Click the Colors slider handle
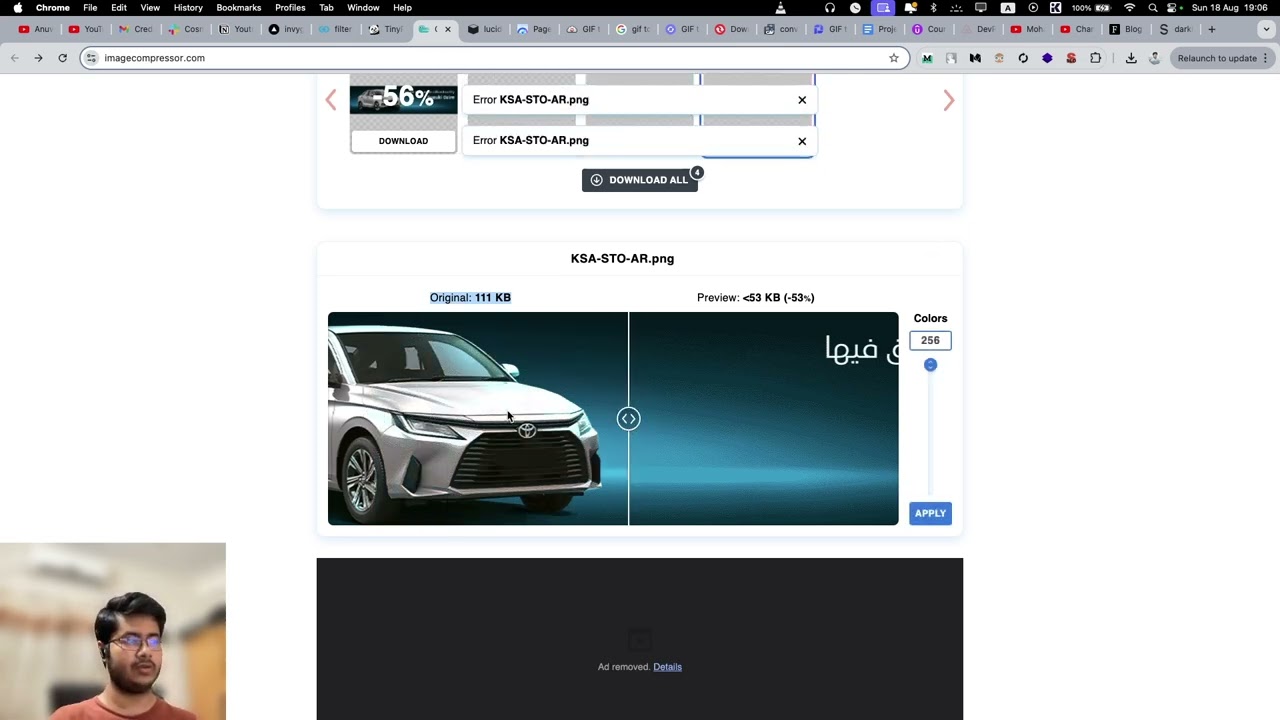 (930, 365)
